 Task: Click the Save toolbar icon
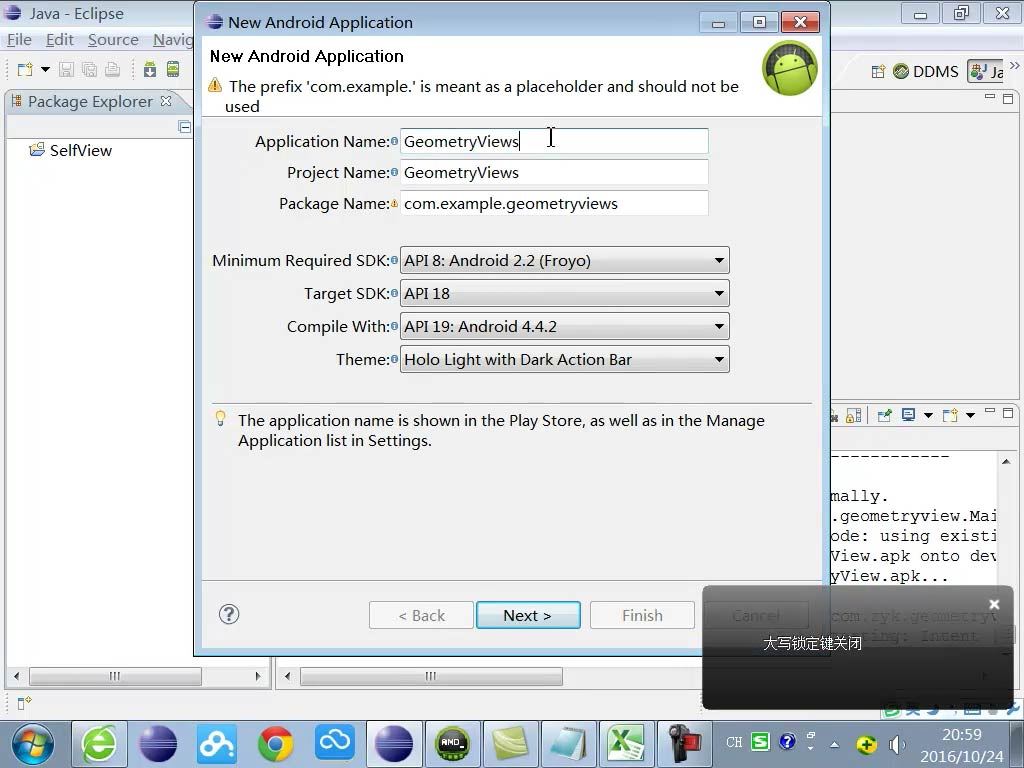[x=66, y=69]
